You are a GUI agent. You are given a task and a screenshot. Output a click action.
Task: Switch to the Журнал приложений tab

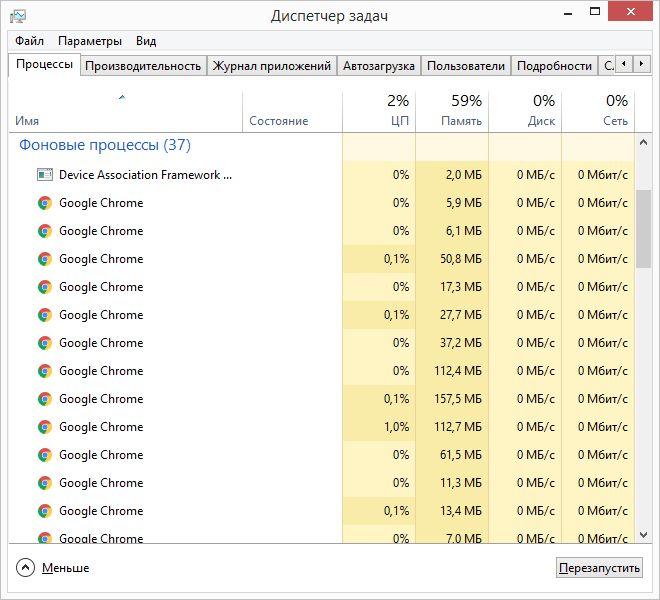271,66
